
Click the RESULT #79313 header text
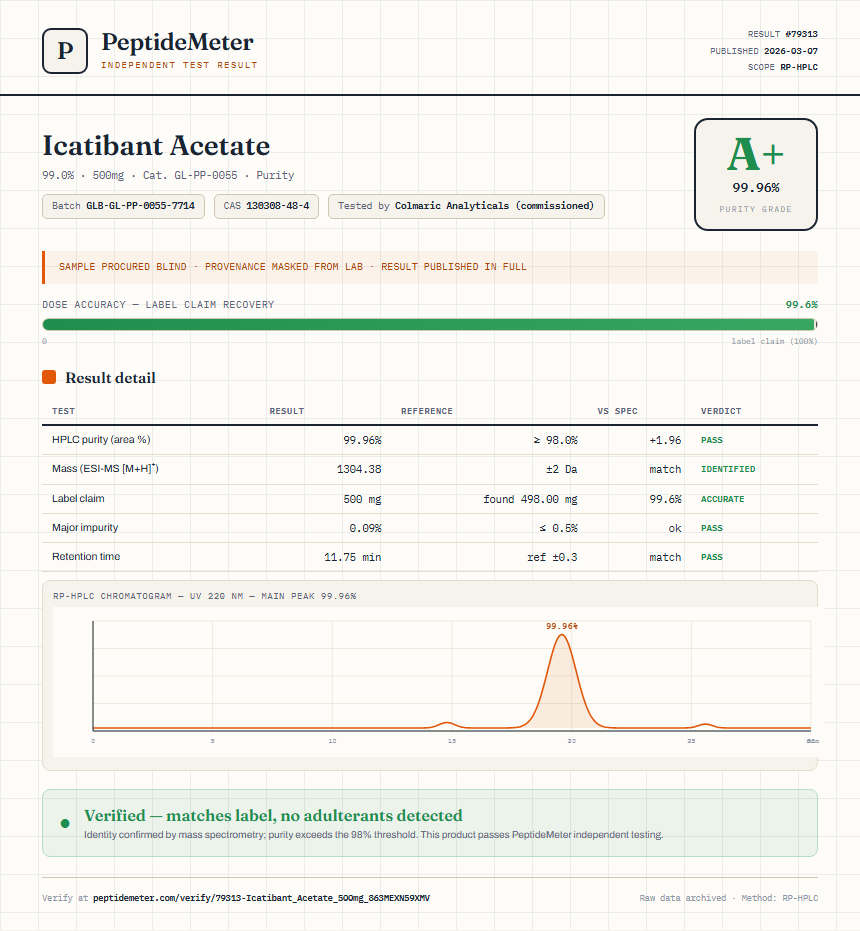coord(783,34)
